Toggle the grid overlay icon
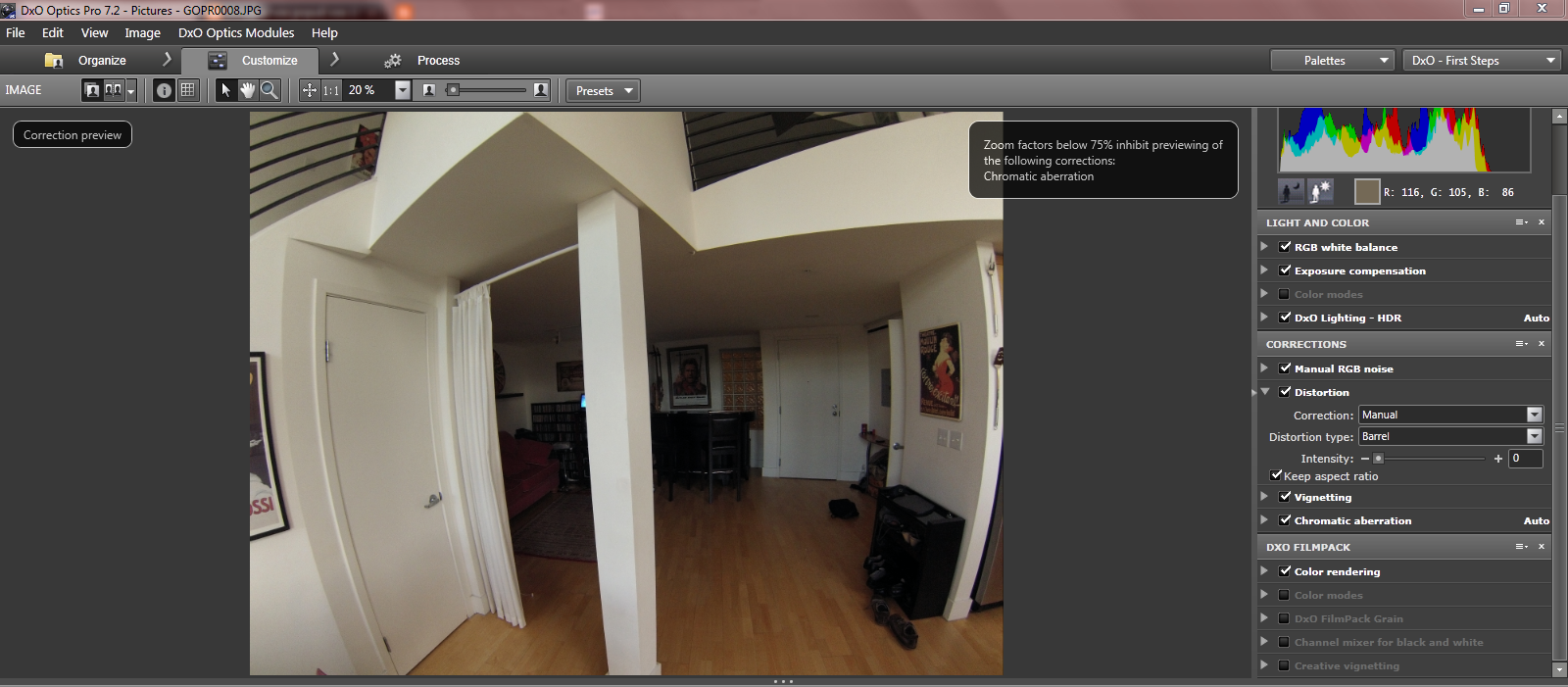This screenshot has width=1568, height=687. (x=188, y=90)
